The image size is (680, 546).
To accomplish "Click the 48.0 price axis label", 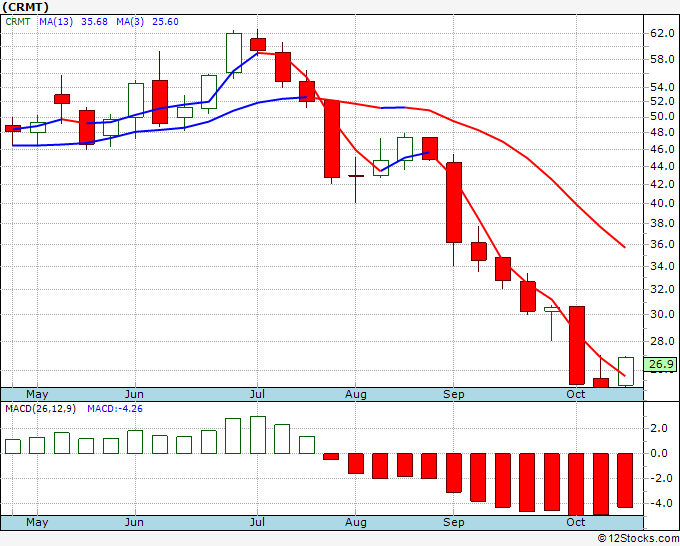I will pyautogui.click(x=662, y=132).
